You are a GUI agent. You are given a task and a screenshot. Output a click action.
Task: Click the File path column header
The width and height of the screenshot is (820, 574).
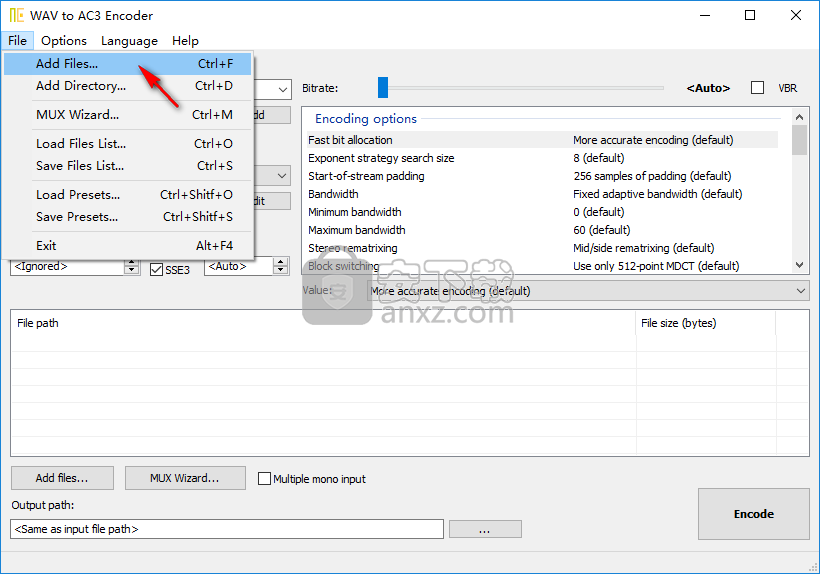323,323
